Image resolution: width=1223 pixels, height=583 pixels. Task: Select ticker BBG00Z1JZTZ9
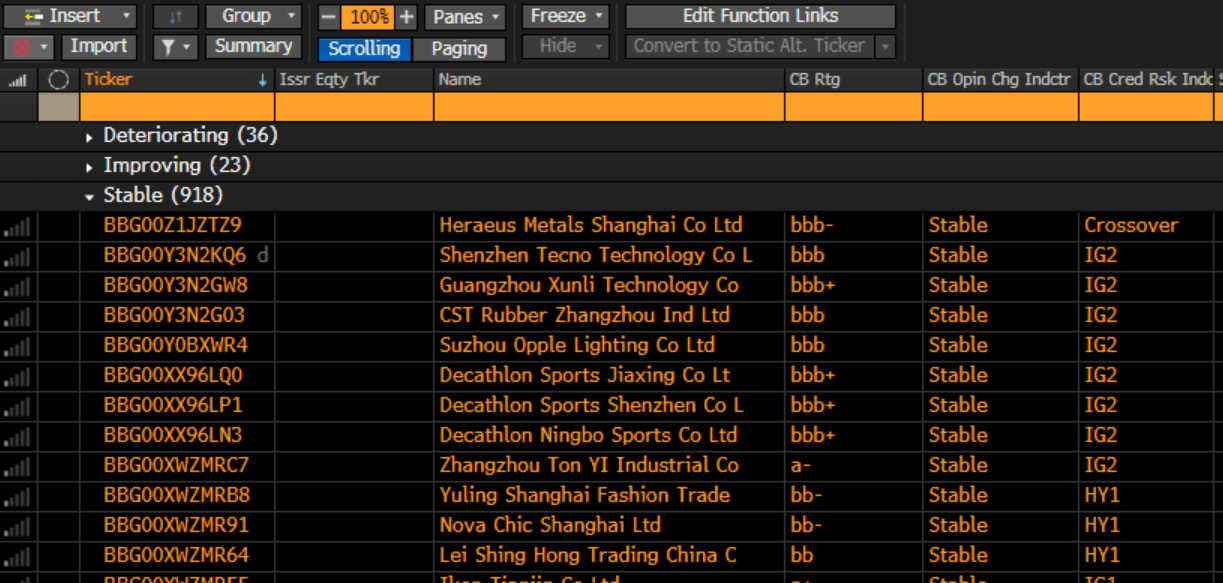tap(173, 225)
